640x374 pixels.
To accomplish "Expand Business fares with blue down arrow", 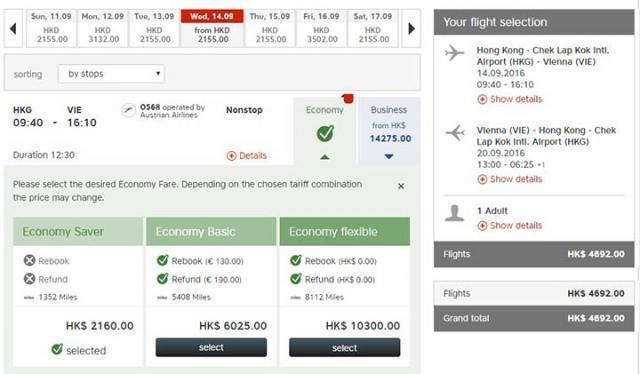I will 389,156.
